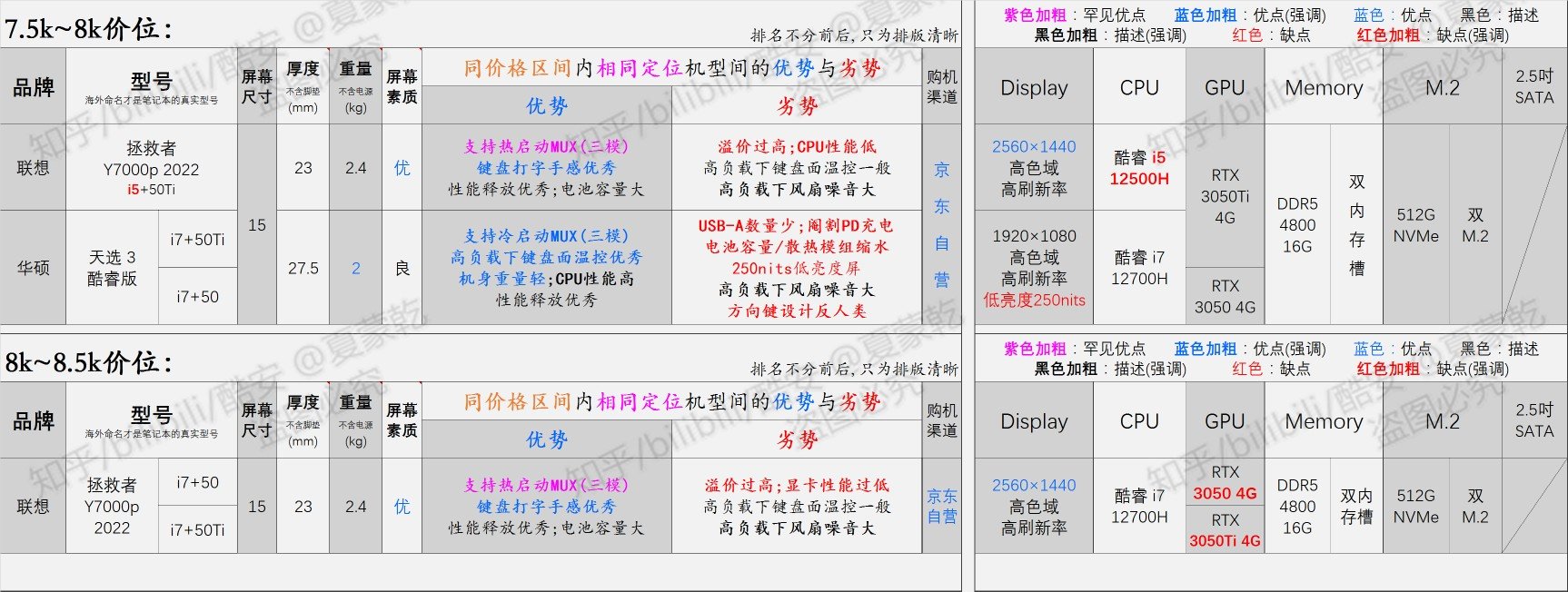This screenshot has height=592, width=1568.
Task: Click the 1920×1080 low-brightness display cell
Action: pos(1034,268)
